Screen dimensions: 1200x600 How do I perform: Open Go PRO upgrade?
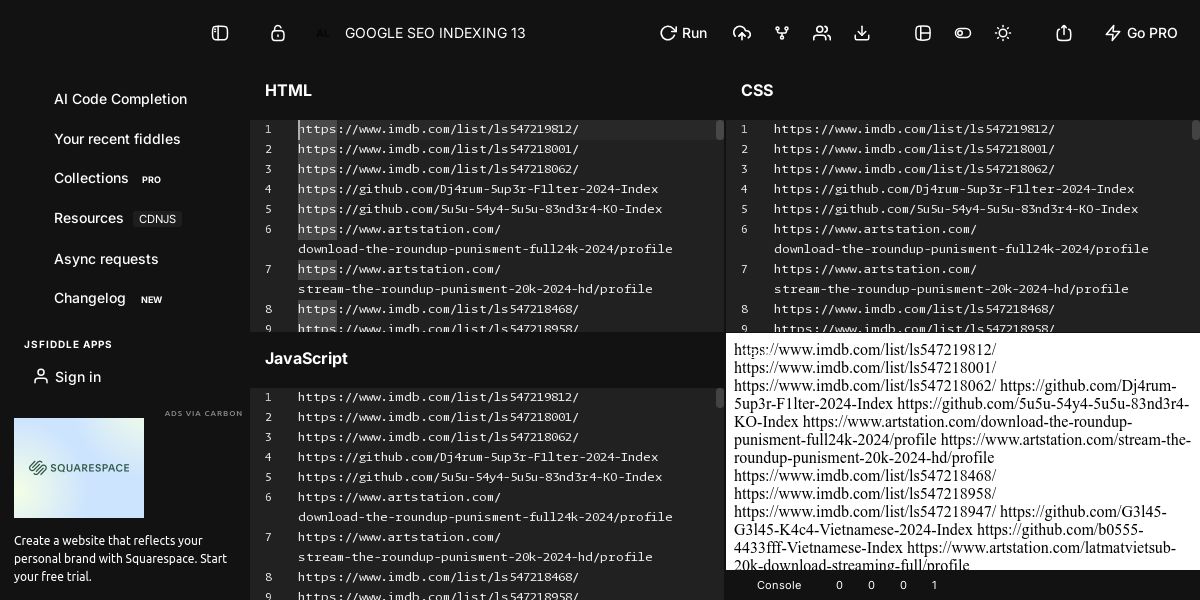click(1141, 33)
